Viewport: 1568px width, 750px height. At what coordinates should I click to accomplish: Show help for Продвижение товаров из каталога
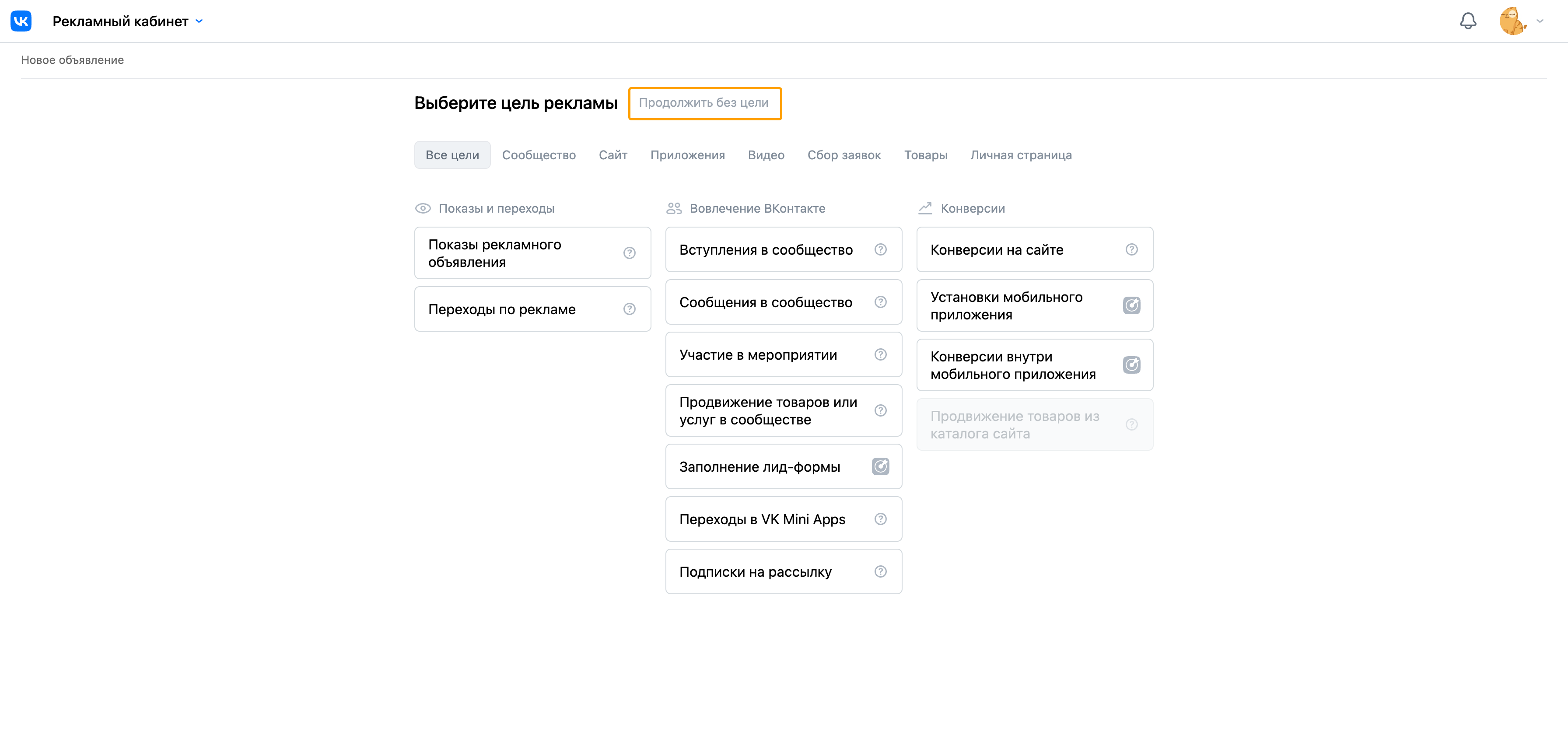[x=1131, y=425]
